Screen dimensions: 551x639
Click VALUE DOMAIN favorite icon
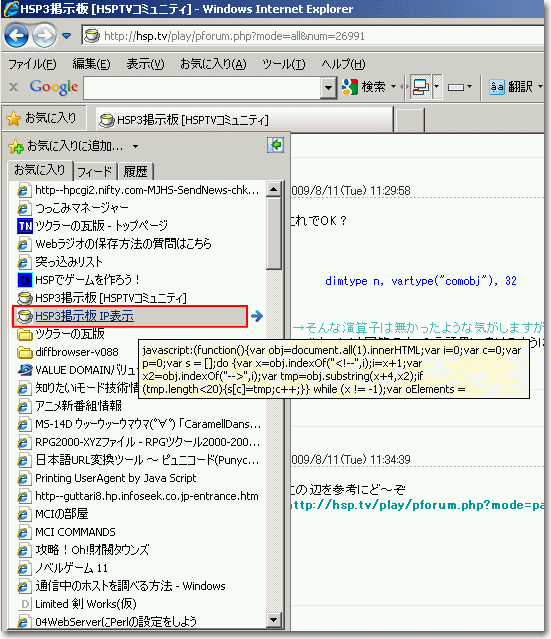click(x=24, y=370)
